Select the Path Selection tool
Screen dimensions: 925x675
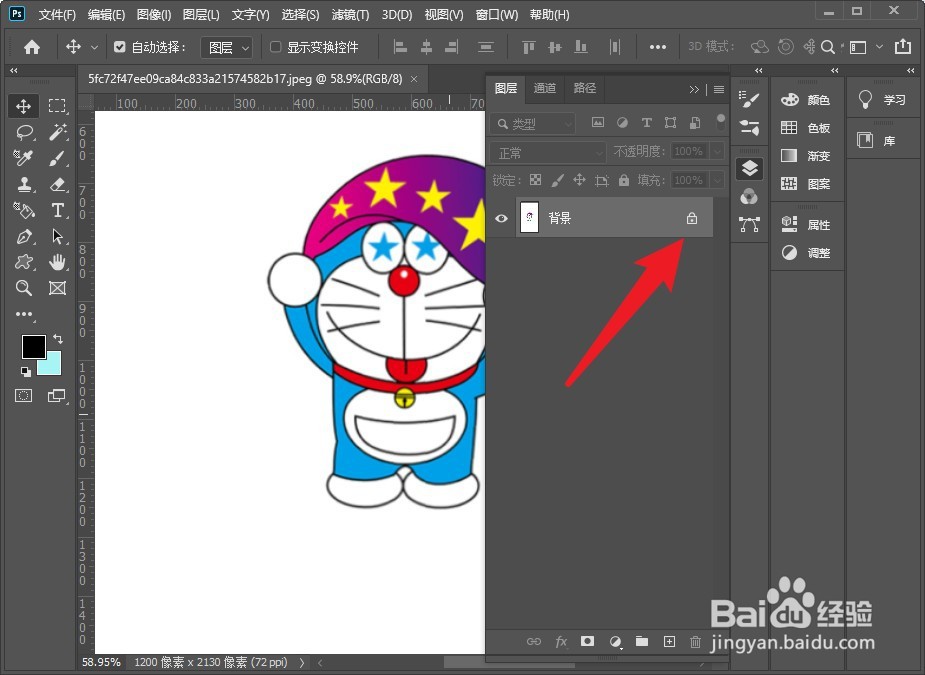57,237
